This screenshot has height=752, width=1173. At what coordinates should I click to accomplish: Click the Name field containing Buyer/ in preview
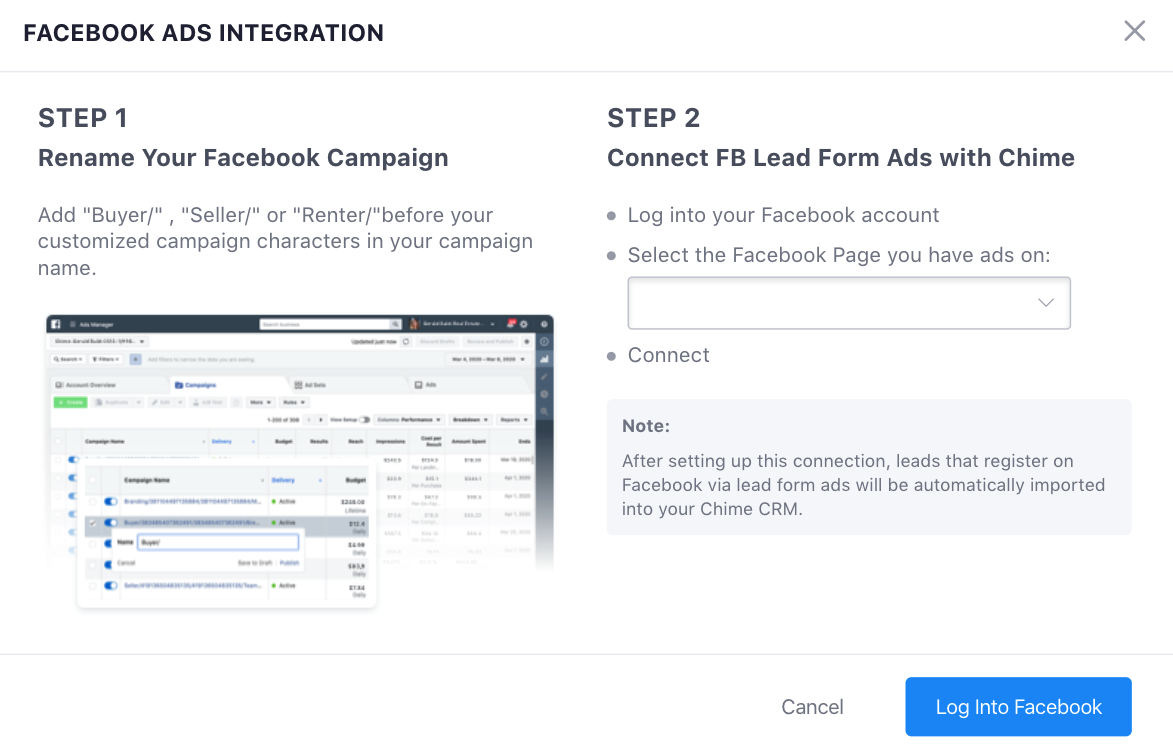(218, 542)
